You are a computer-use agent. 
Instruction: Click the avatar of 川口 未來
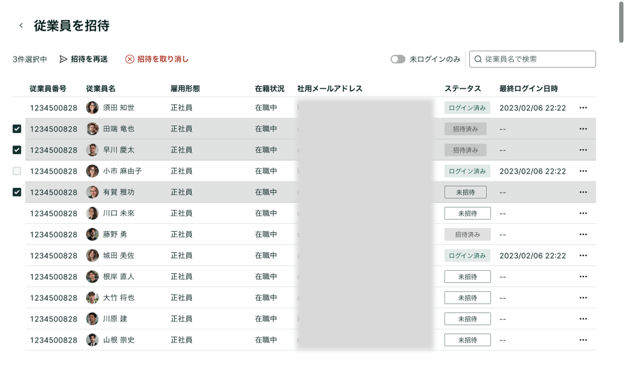click(x=92, y=213)
